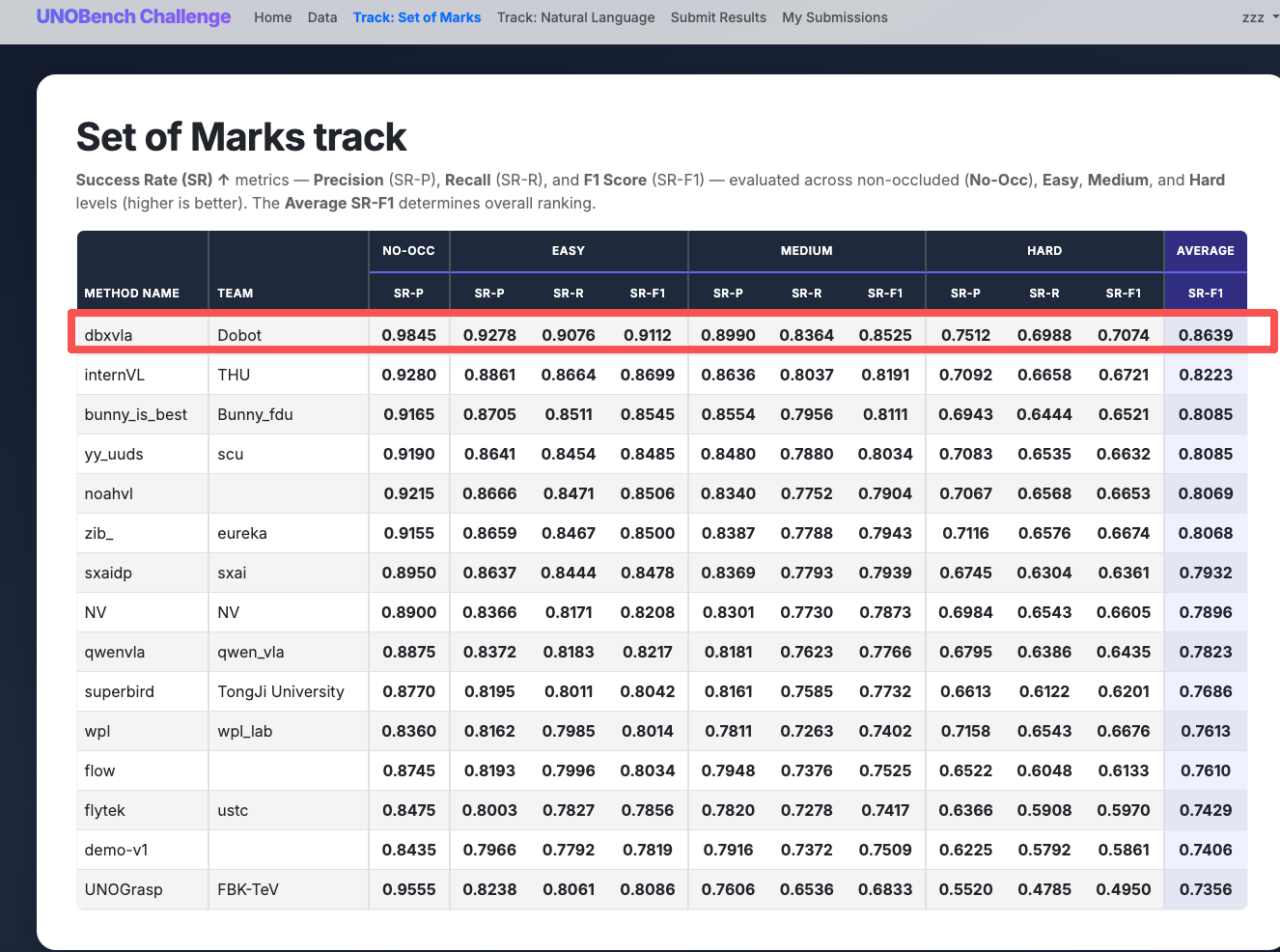Select method name sxaidp
This screenshot has width=1280, height=952.
tap(108, 573)
